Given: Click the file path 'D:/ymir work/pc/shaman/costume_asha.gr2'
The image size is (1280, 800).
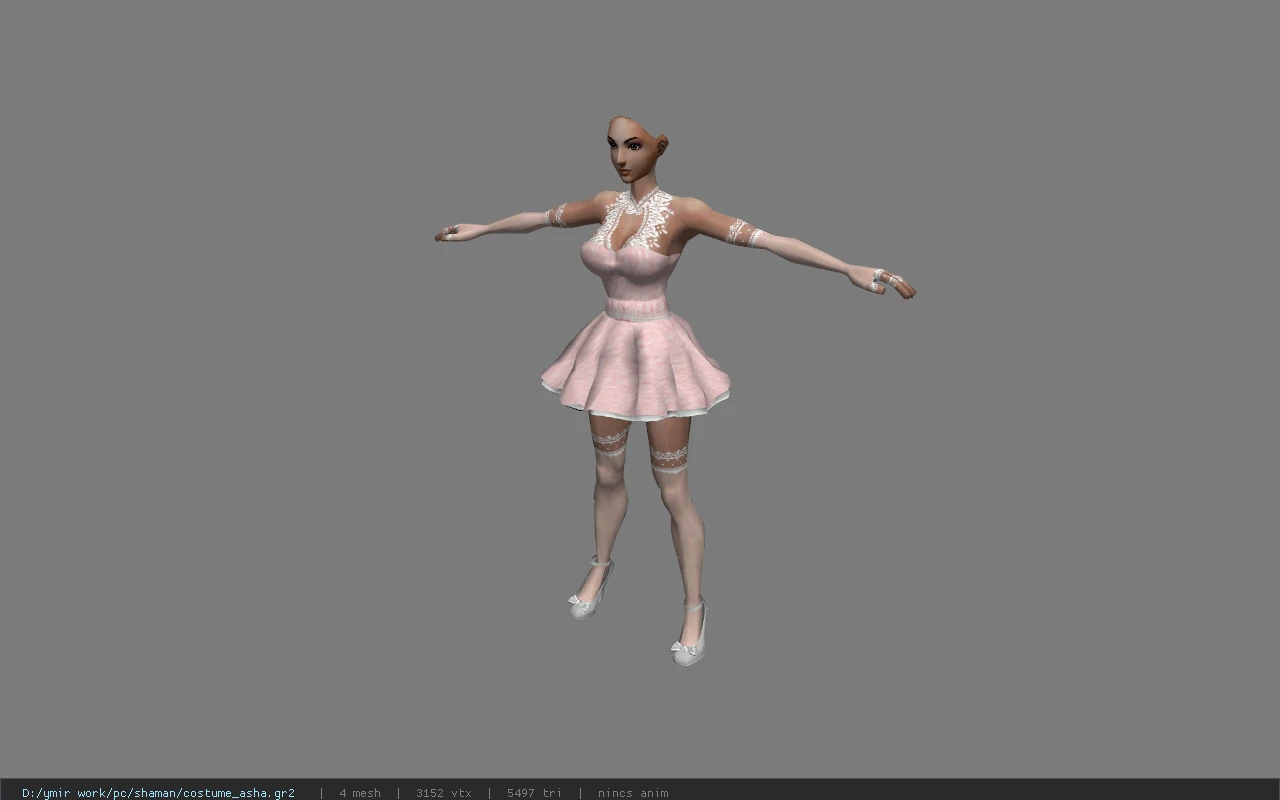Looking at the screenshot, I should (158, 793).
